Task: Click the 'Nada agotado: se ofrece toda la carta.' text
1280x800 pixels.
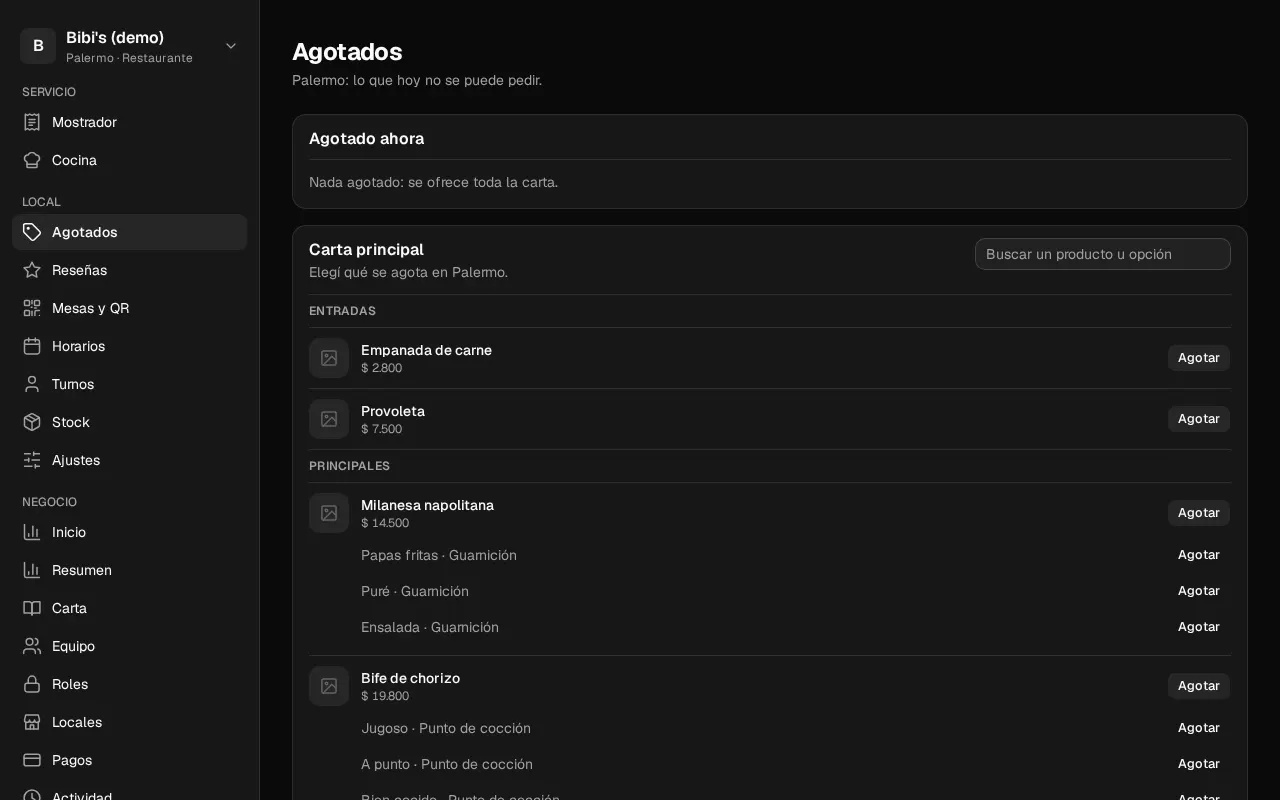Action: pos(433,182)
